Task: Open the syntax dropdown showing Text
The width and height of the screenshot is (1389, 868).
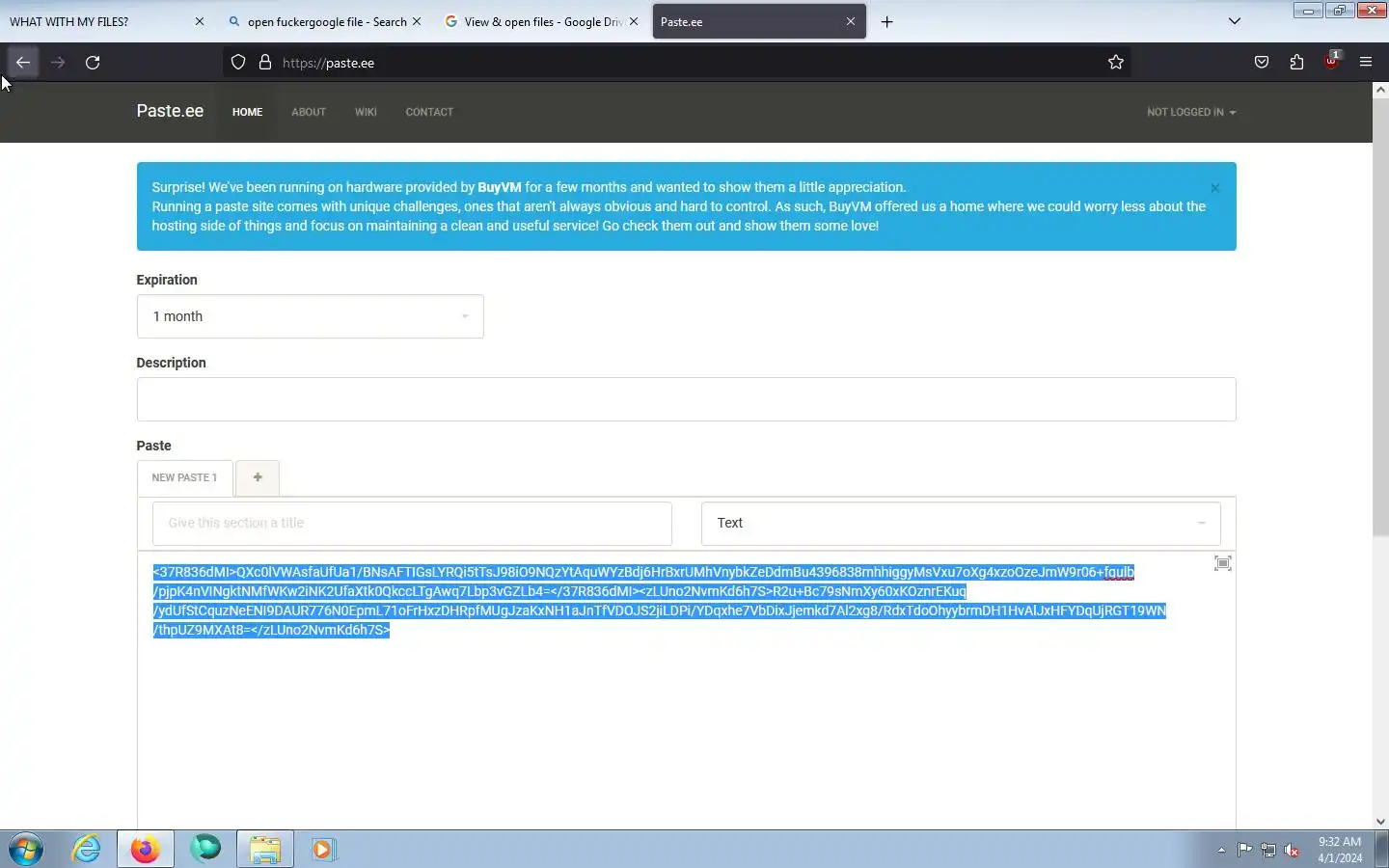Action: click(x=961, y=523)
